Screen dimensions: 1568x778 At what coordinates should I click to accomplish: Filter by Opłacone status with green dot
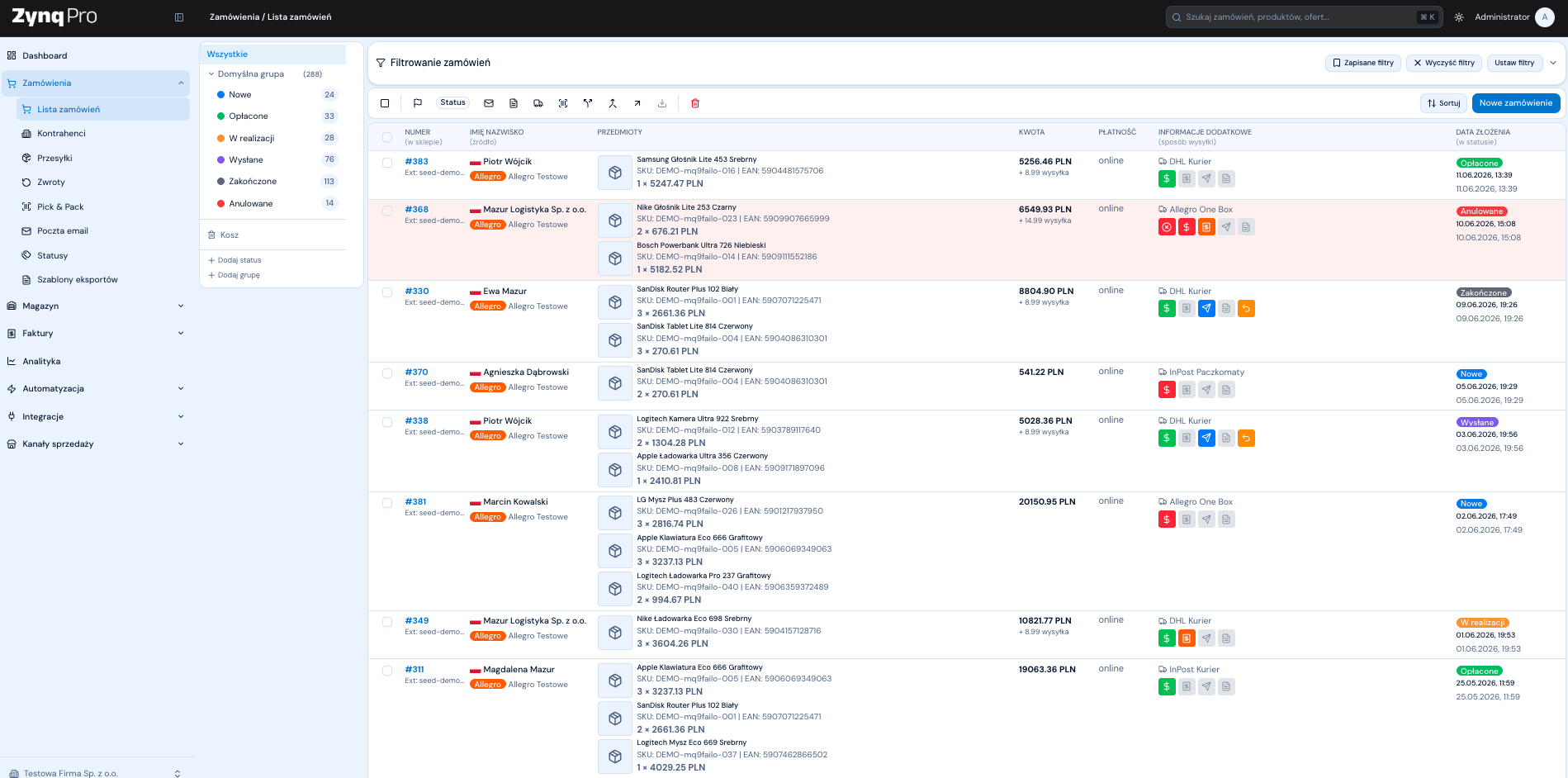point(277,116)
